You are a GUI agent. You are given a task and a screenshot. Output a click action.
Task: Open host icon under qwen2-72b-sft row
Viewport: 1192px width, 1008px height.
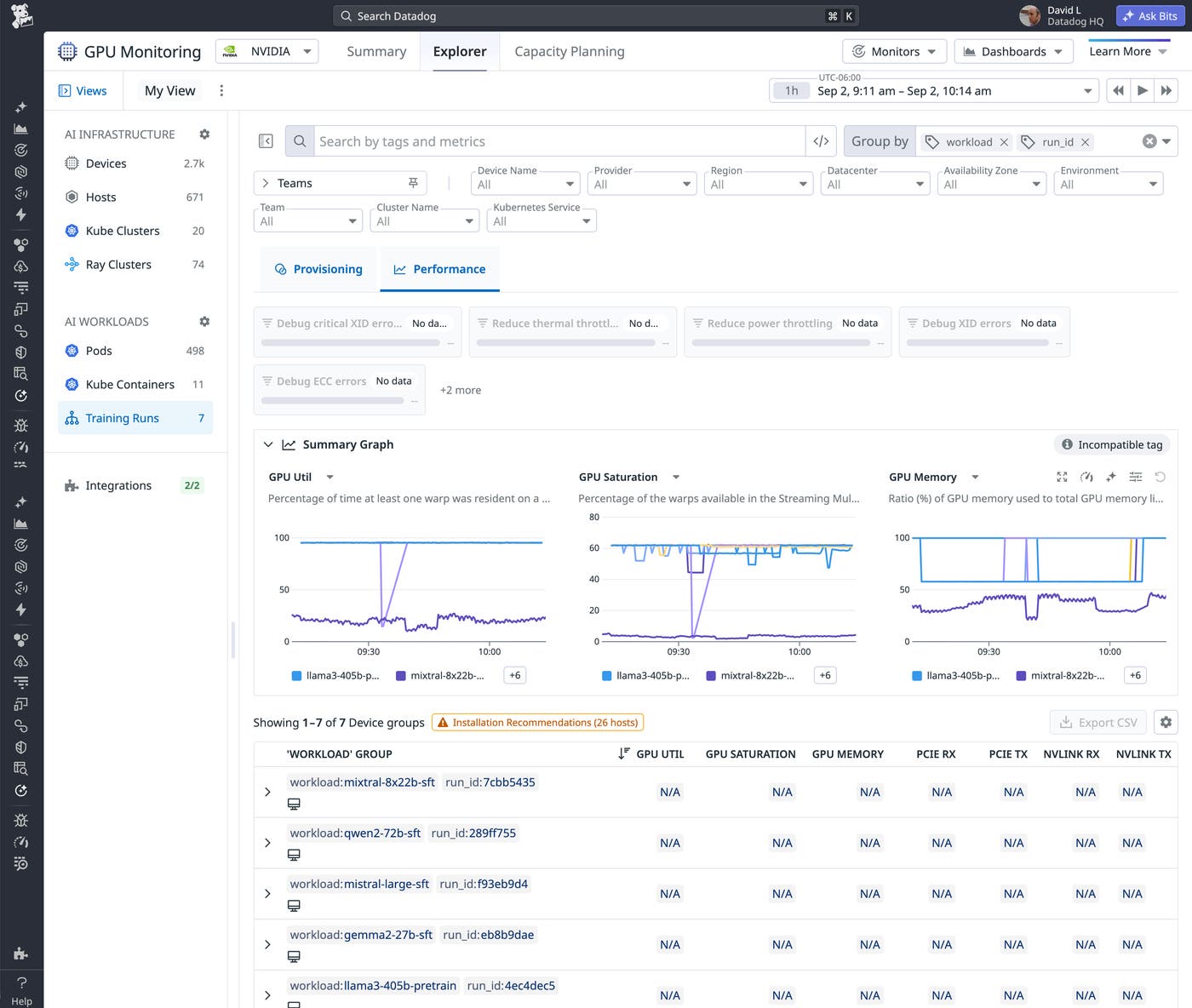[294, 855]
